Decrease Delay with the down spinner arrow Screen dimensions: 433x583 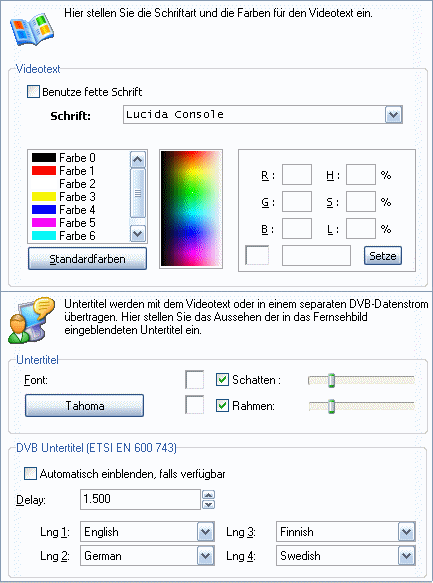pos(209,504)
